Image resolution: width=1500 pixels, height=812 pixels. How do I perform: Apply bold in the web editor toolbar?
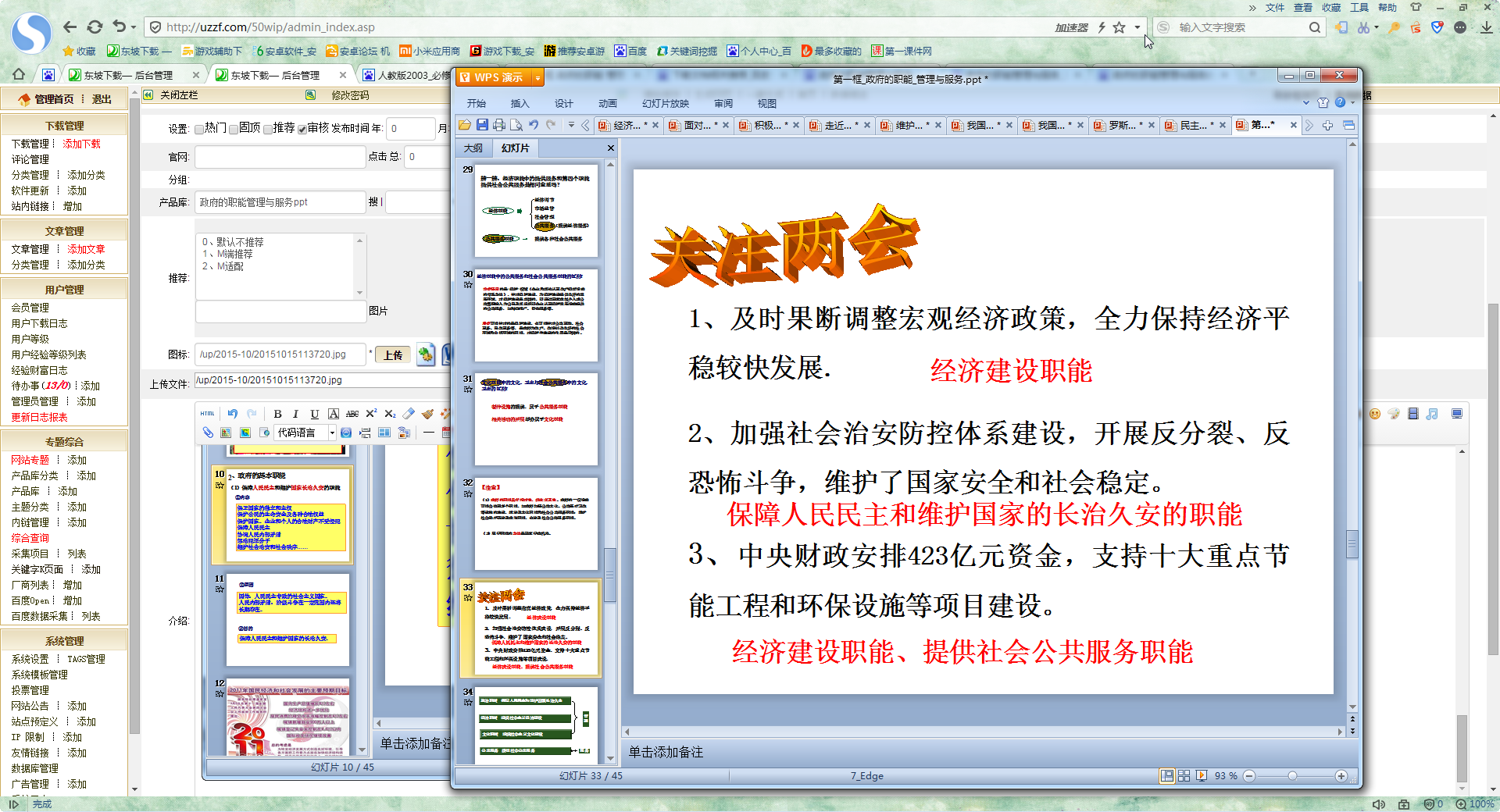[277, 414]
